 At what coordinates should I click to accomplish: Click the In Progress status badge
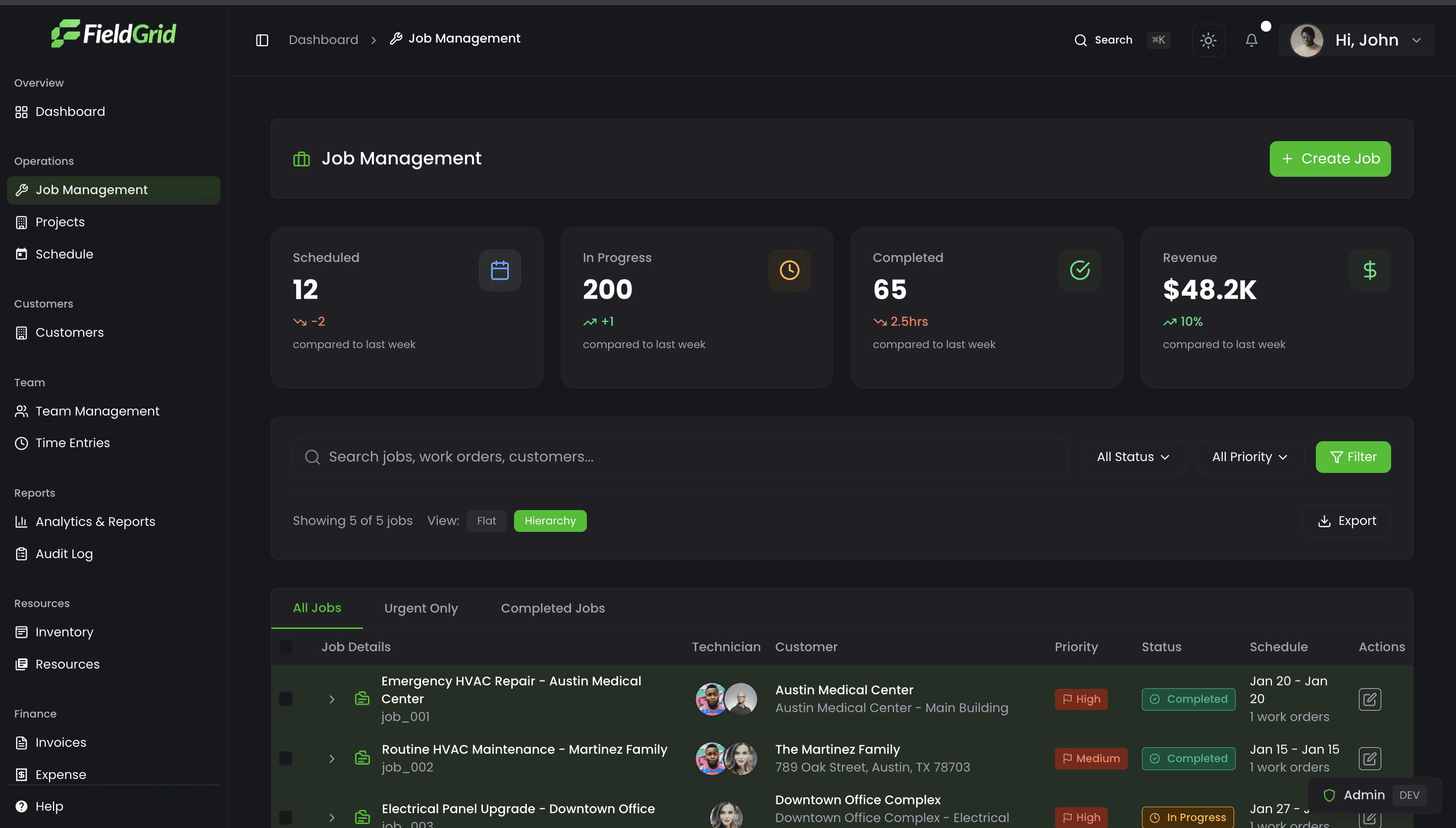(x=1188, y=817)
